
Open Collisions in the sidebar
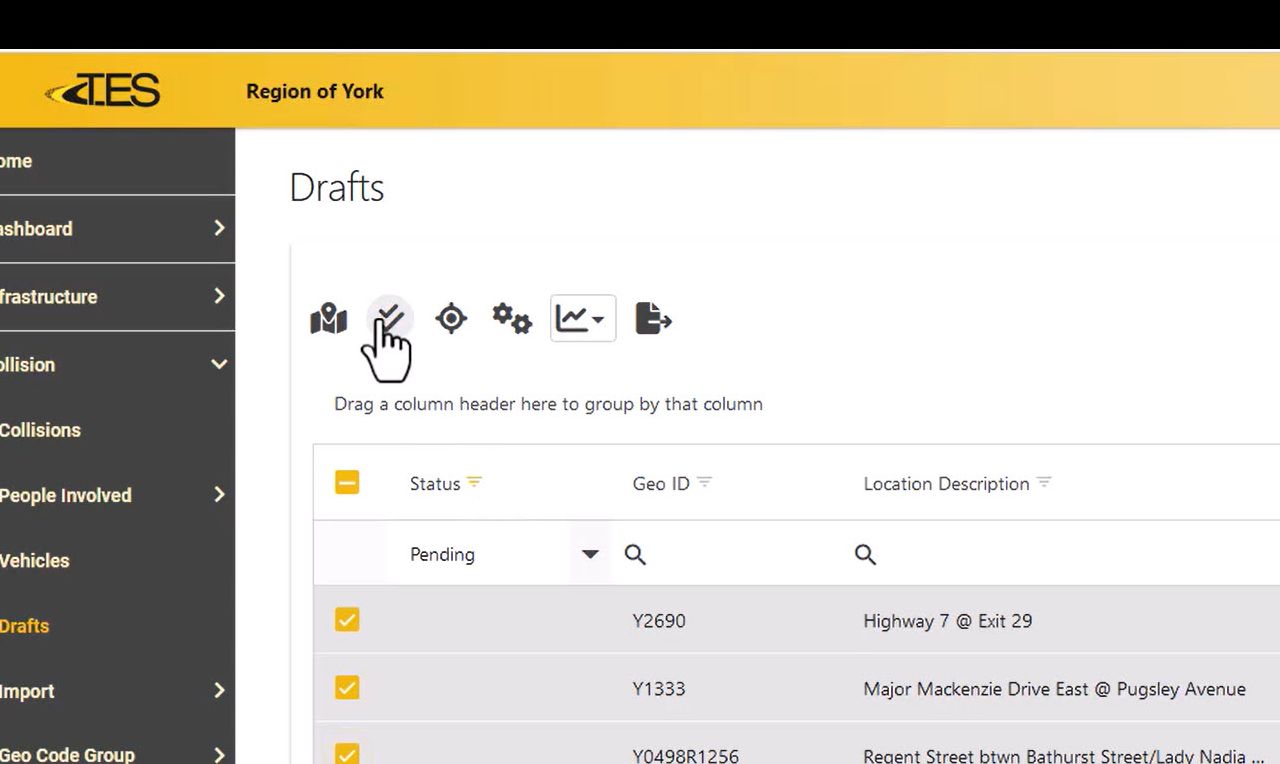(40, 430)
